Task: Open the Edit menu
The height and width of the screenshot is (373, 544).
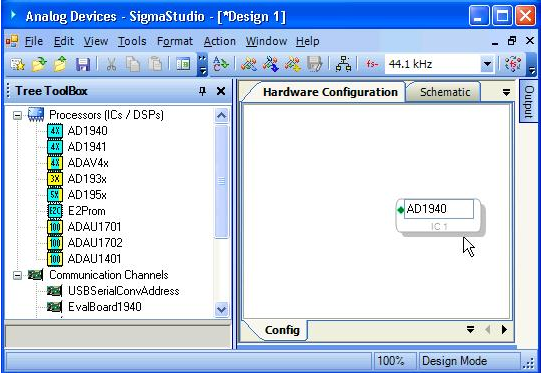Action: [64, 41]
